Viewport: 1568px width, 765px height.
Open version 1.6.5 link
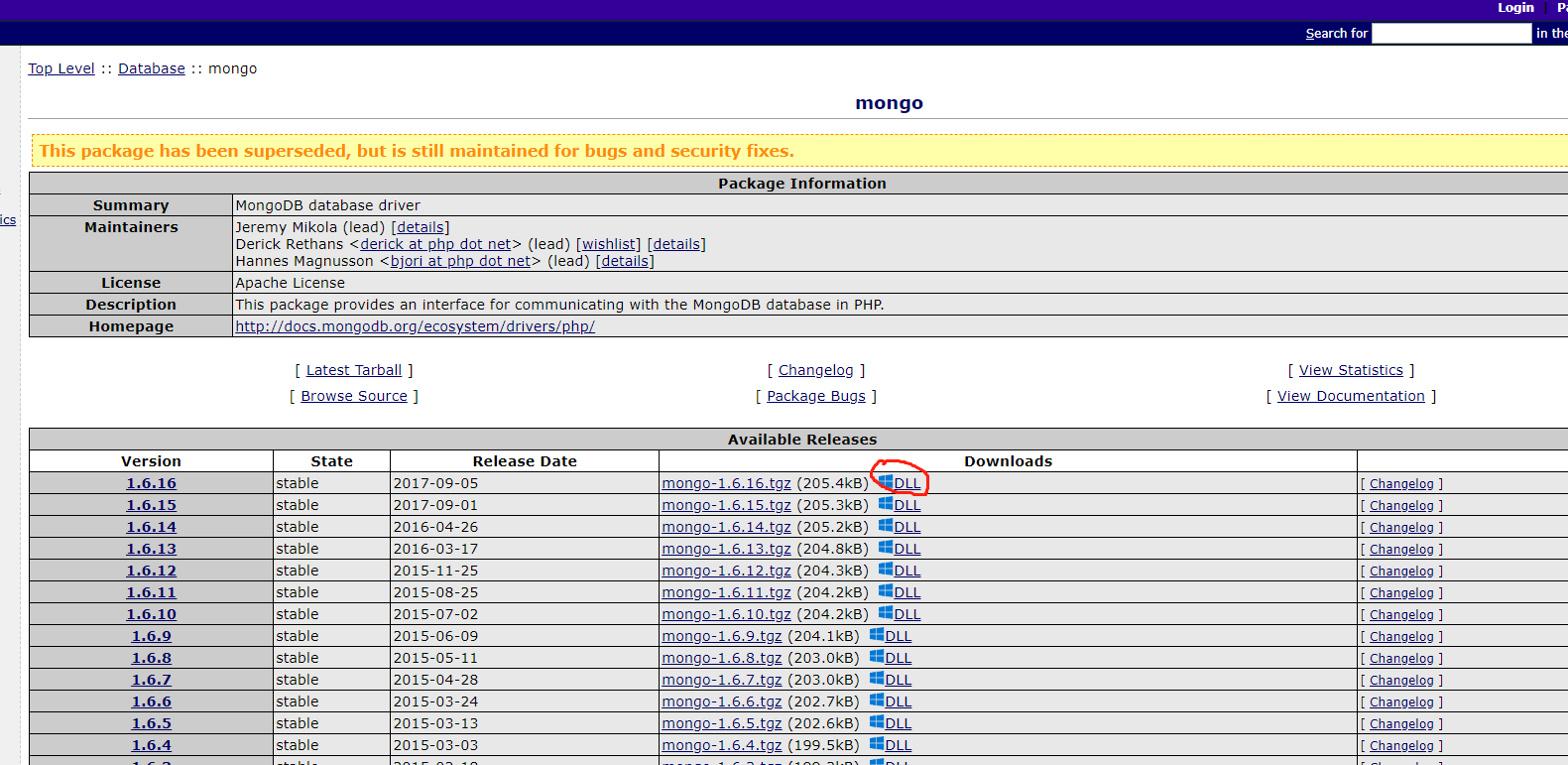(151, 723)
